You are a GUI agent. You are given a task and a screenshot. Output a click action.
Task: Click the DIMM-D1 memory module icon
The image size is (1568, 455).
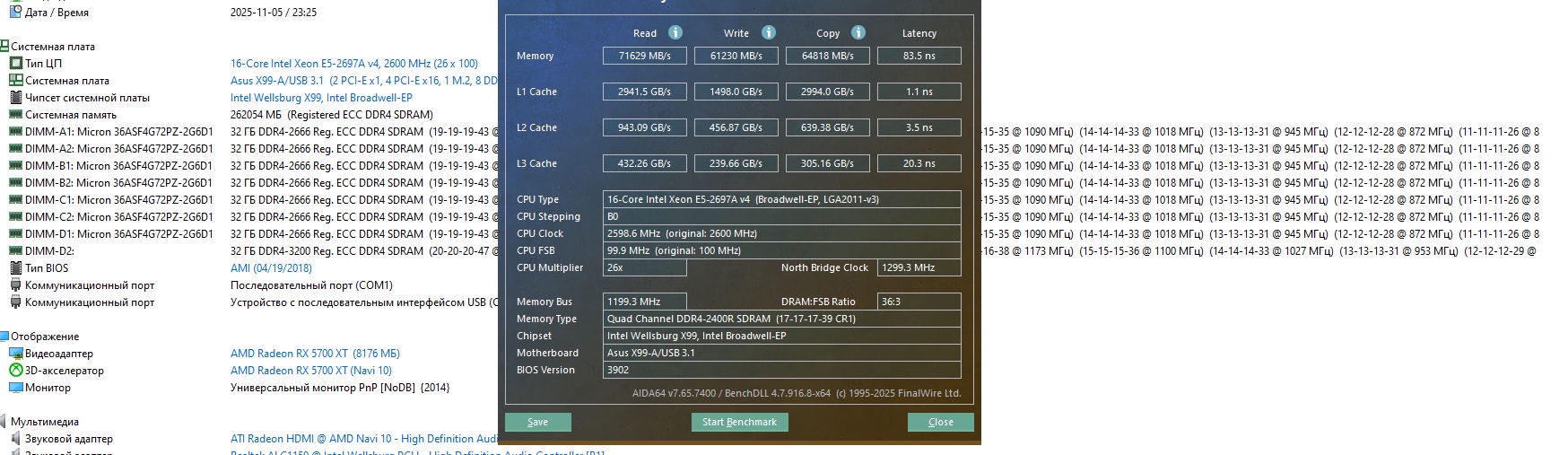(x=15, y=233)
